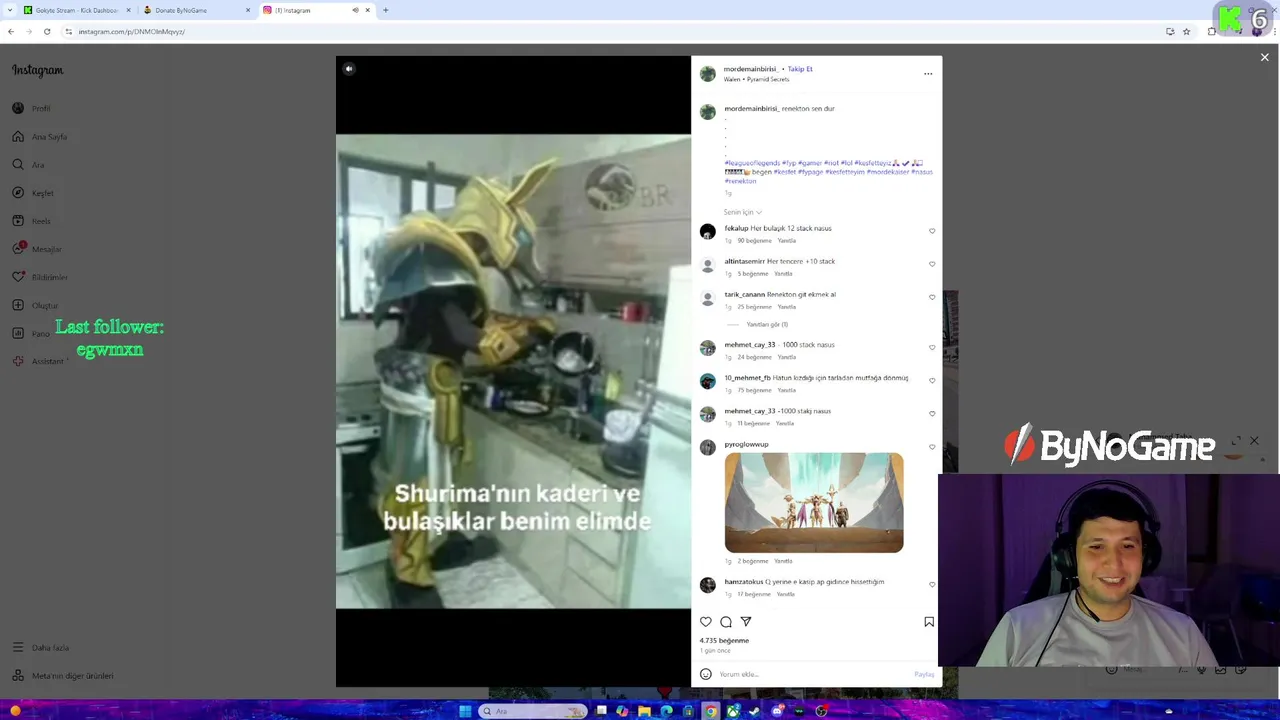Save the post with bookmark icon
The height and width of the screenshot is (720, 1280).
pyautogui.click(x=929, y=622)
